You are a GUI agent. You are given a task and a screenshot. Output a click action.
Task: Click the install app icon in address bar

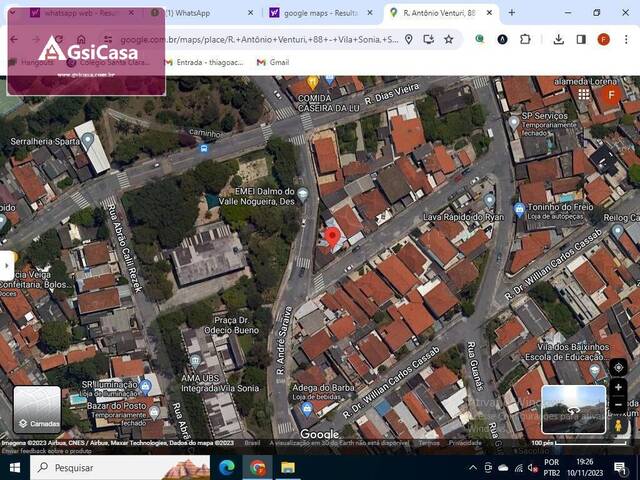coord(429,40)
